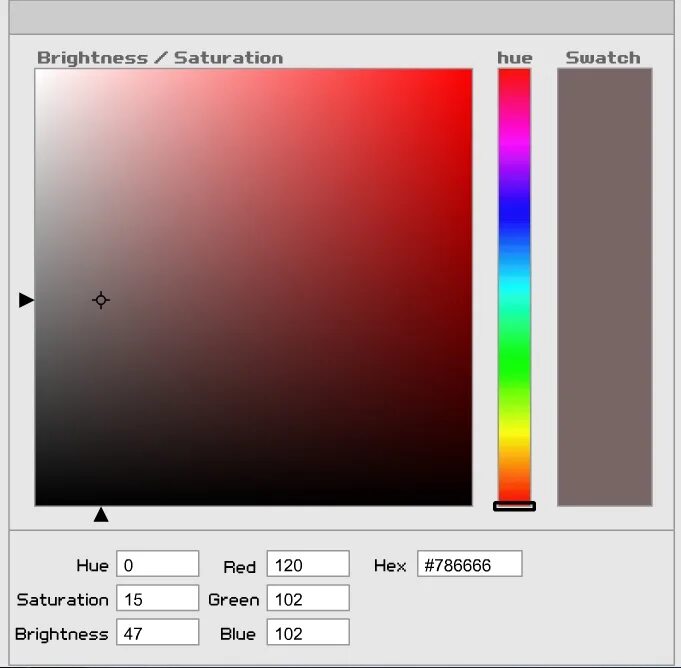Click the 'Hex' label

(390, 565)
